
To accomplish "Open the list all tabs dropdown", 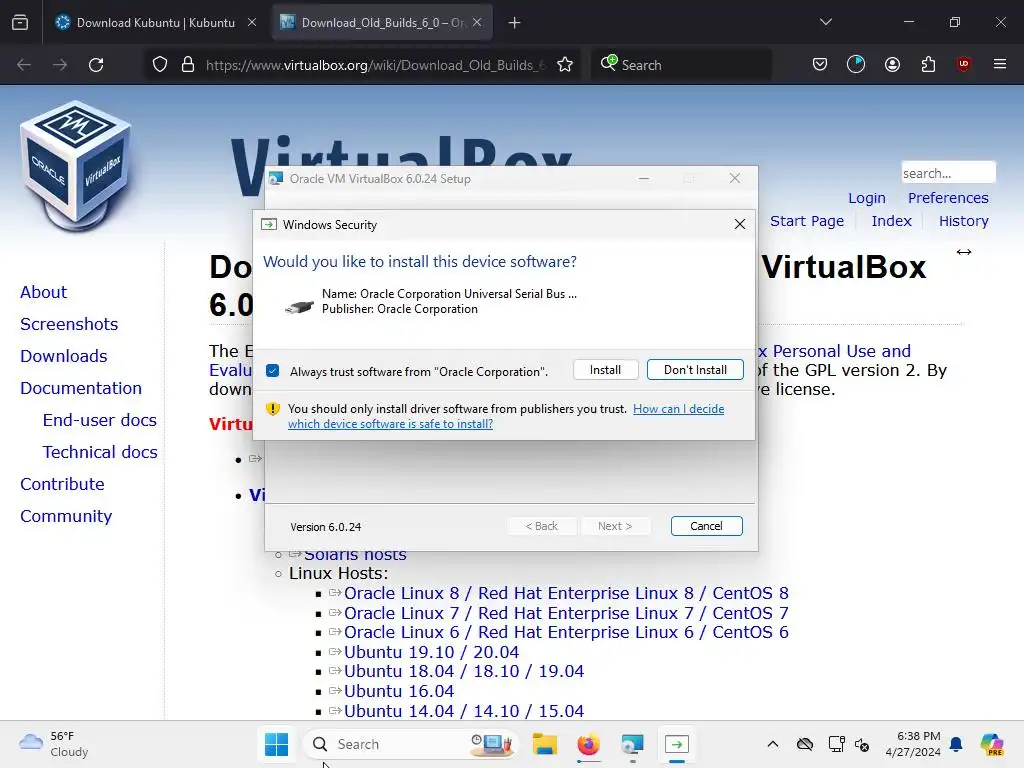I will (825, 22).
